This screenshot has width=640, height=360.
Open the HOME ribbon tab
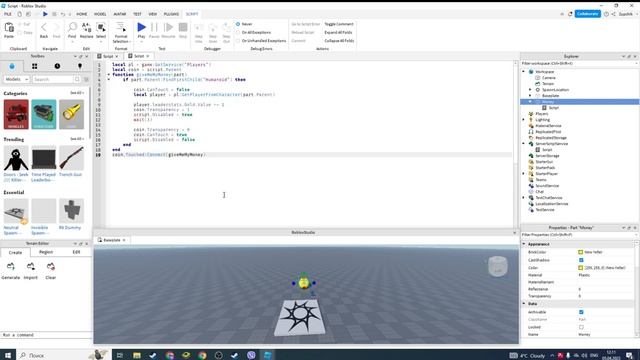[x=82, y=14]
